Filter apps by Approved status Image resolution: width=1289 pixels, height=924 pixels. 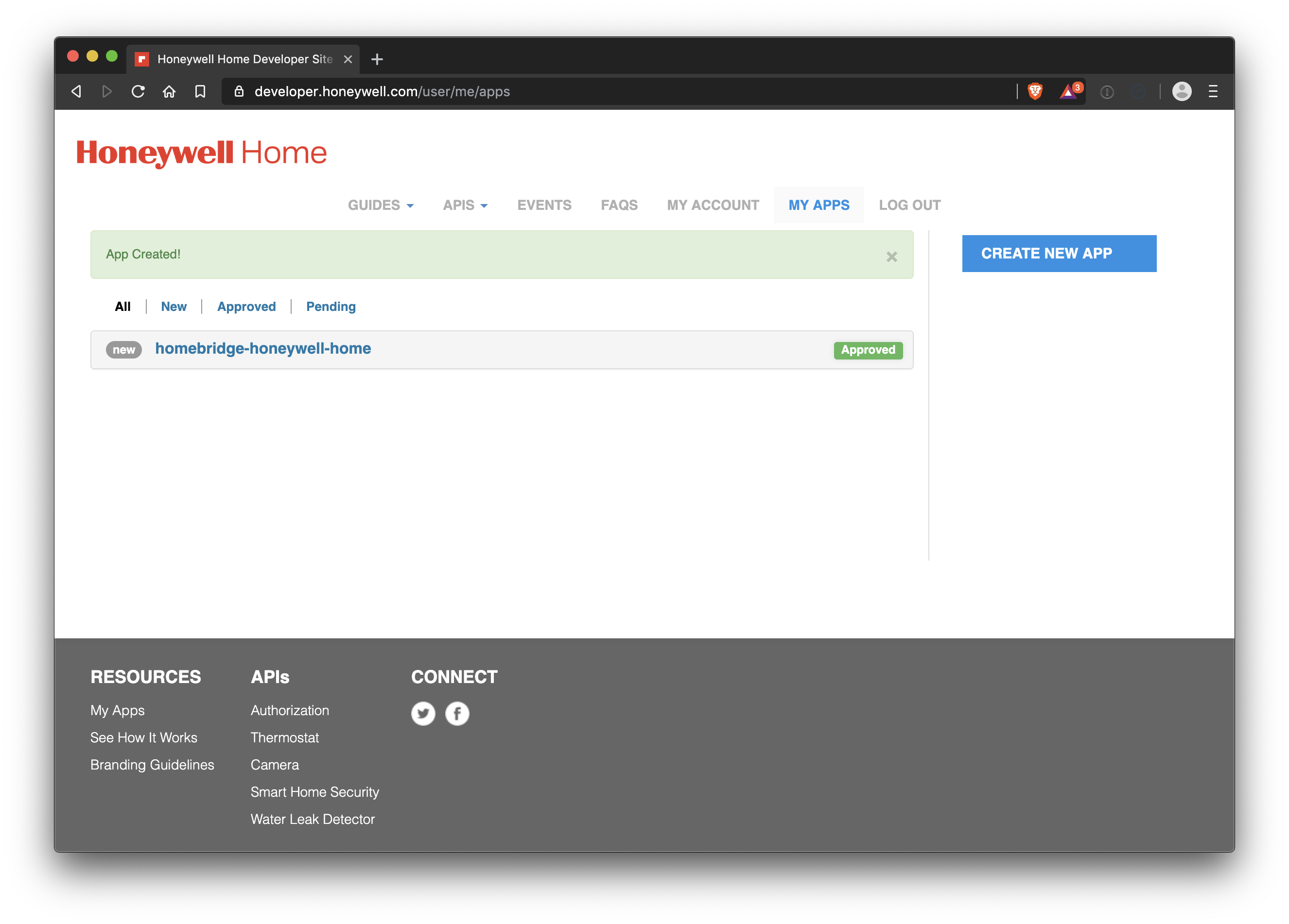point(246,307)
